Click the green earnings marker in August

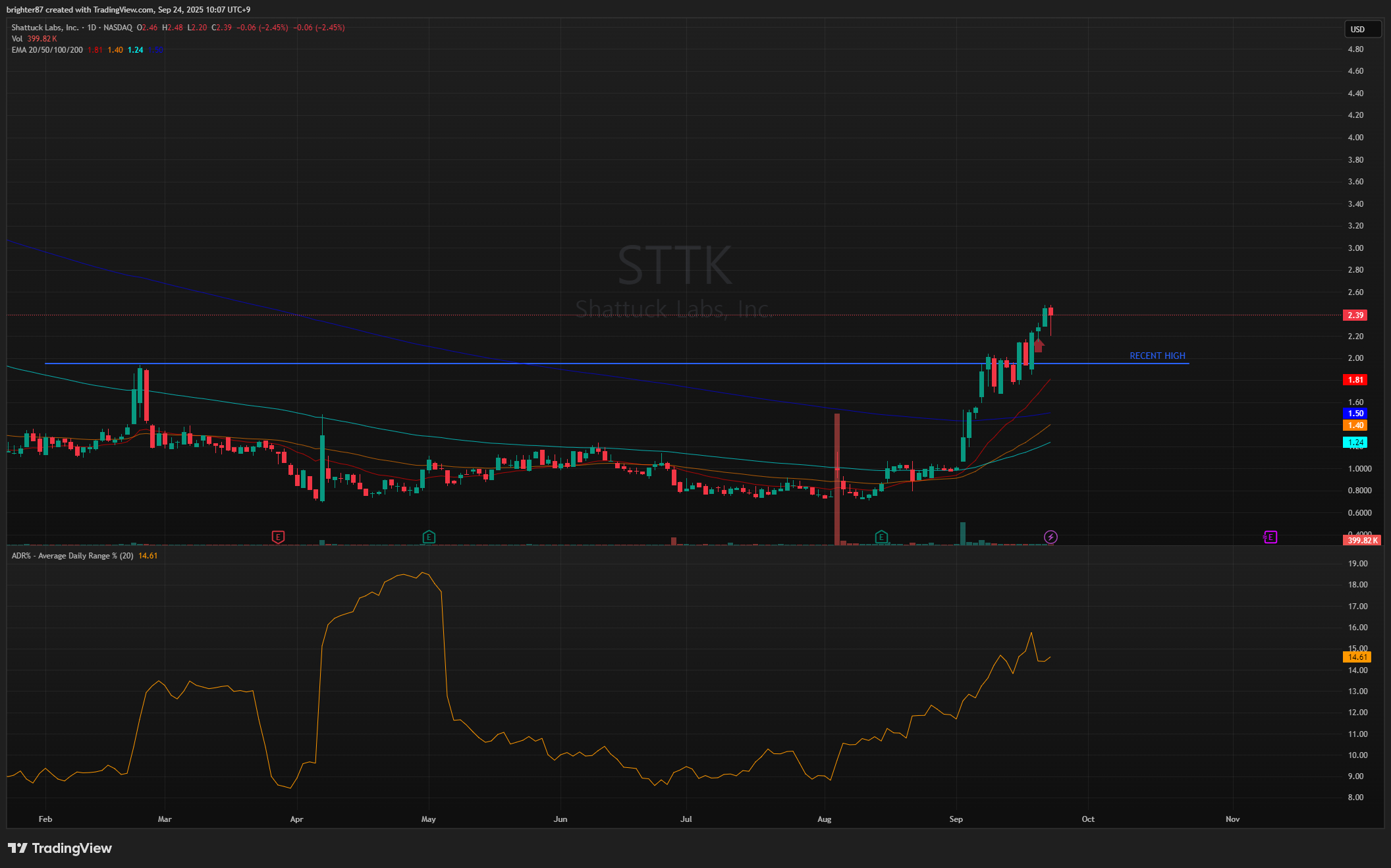click(881, 537)
